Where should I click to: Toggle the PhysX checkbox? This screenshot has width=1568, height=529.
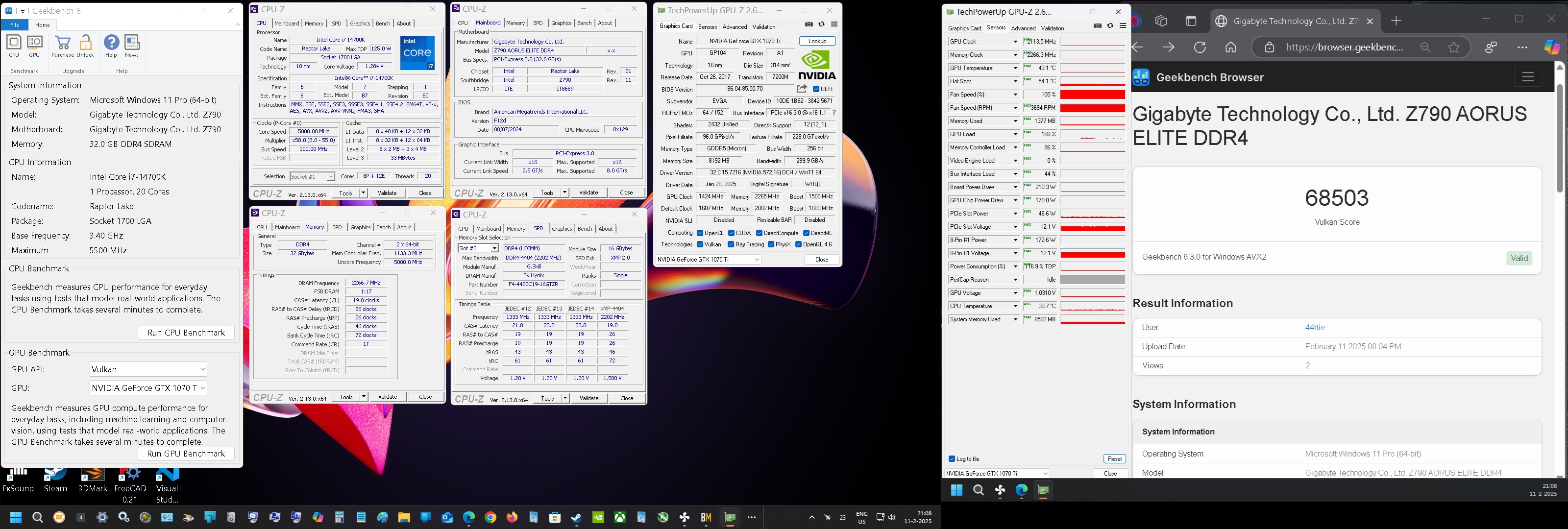pos(771,245)
